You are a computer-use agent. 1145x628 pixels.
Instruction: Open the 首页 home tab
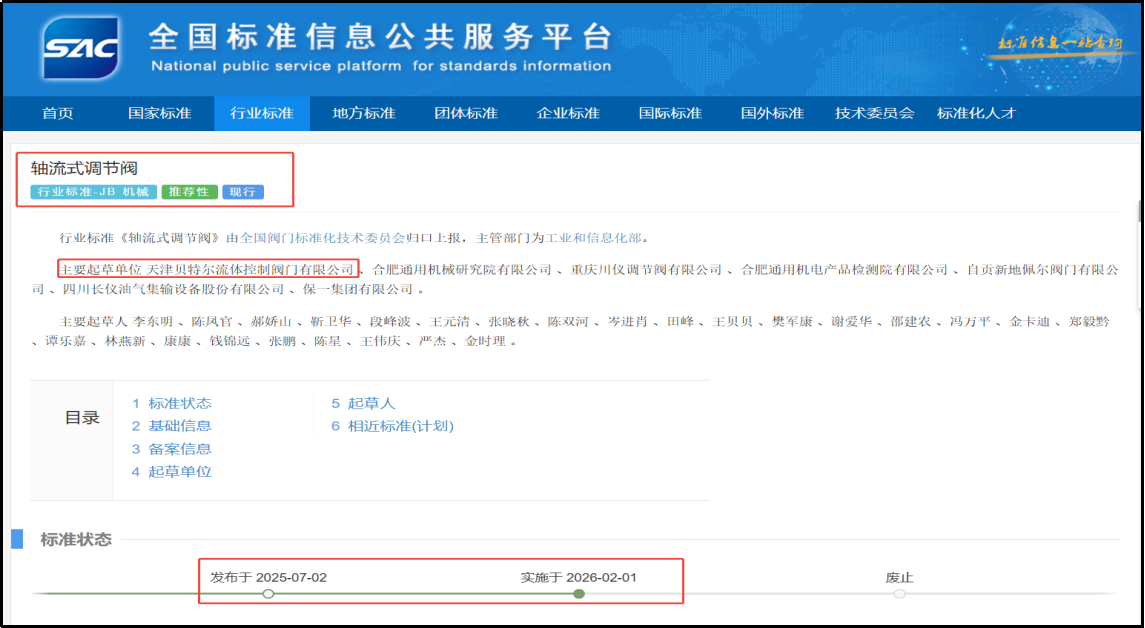click(57, 113)
